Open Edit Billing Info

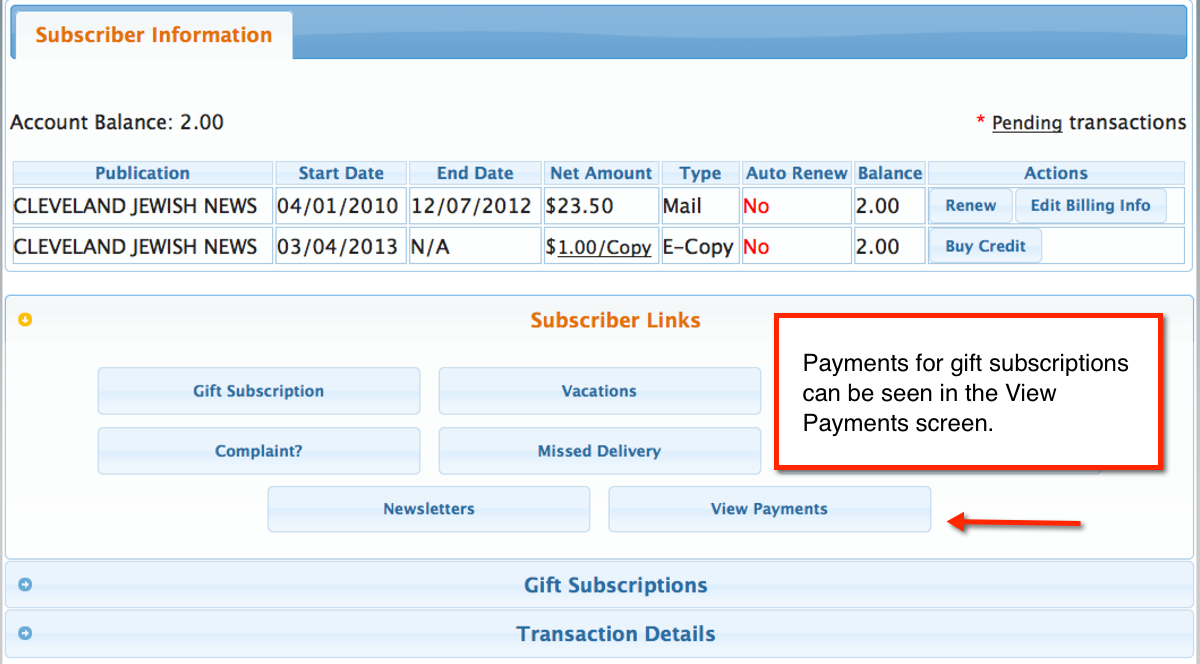pos(1091,206)
